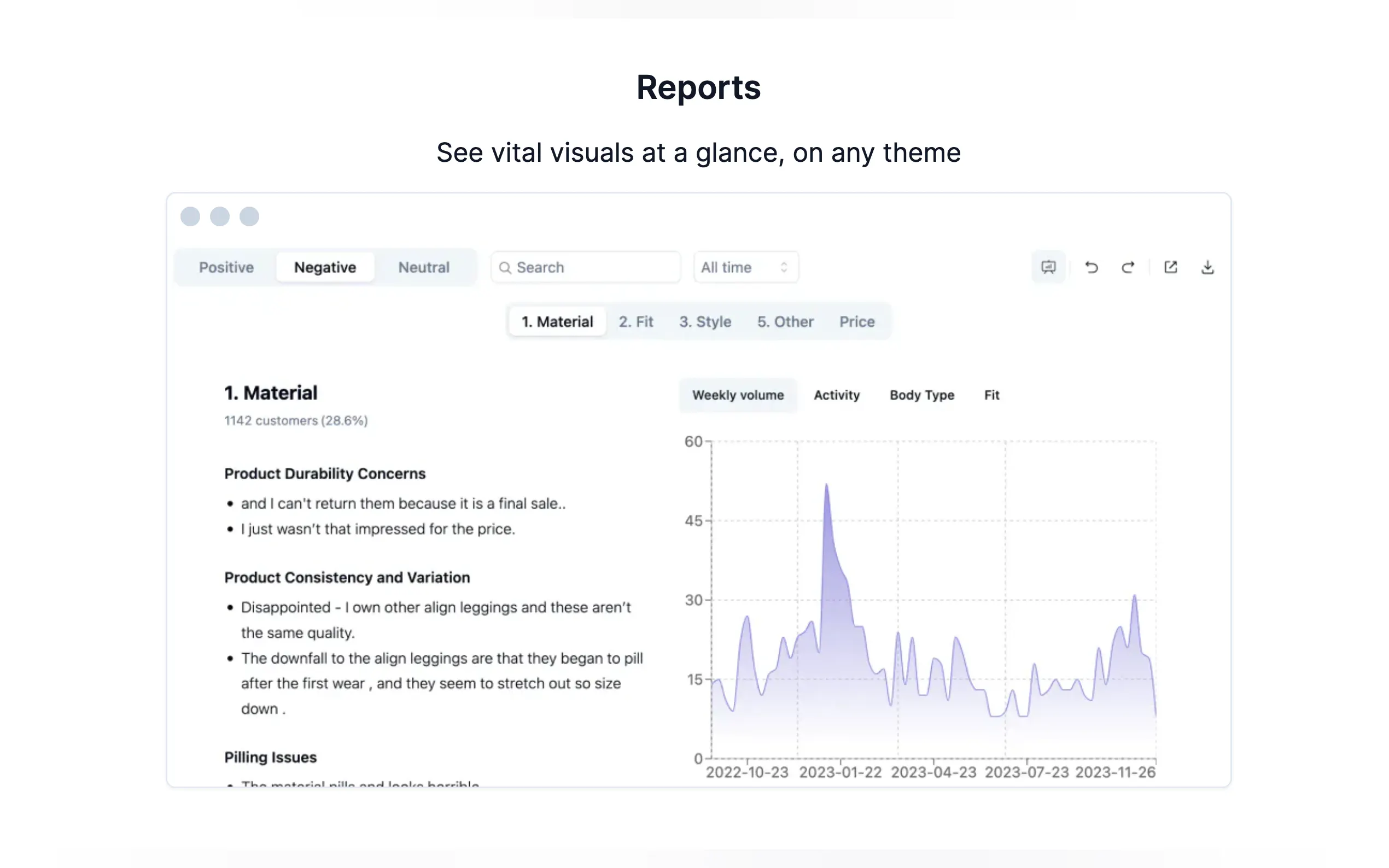The width and height of the screenshot is (1389, 868).
Task: Click the 2023-04-23 x-axis label
Action: pos(933,772)
